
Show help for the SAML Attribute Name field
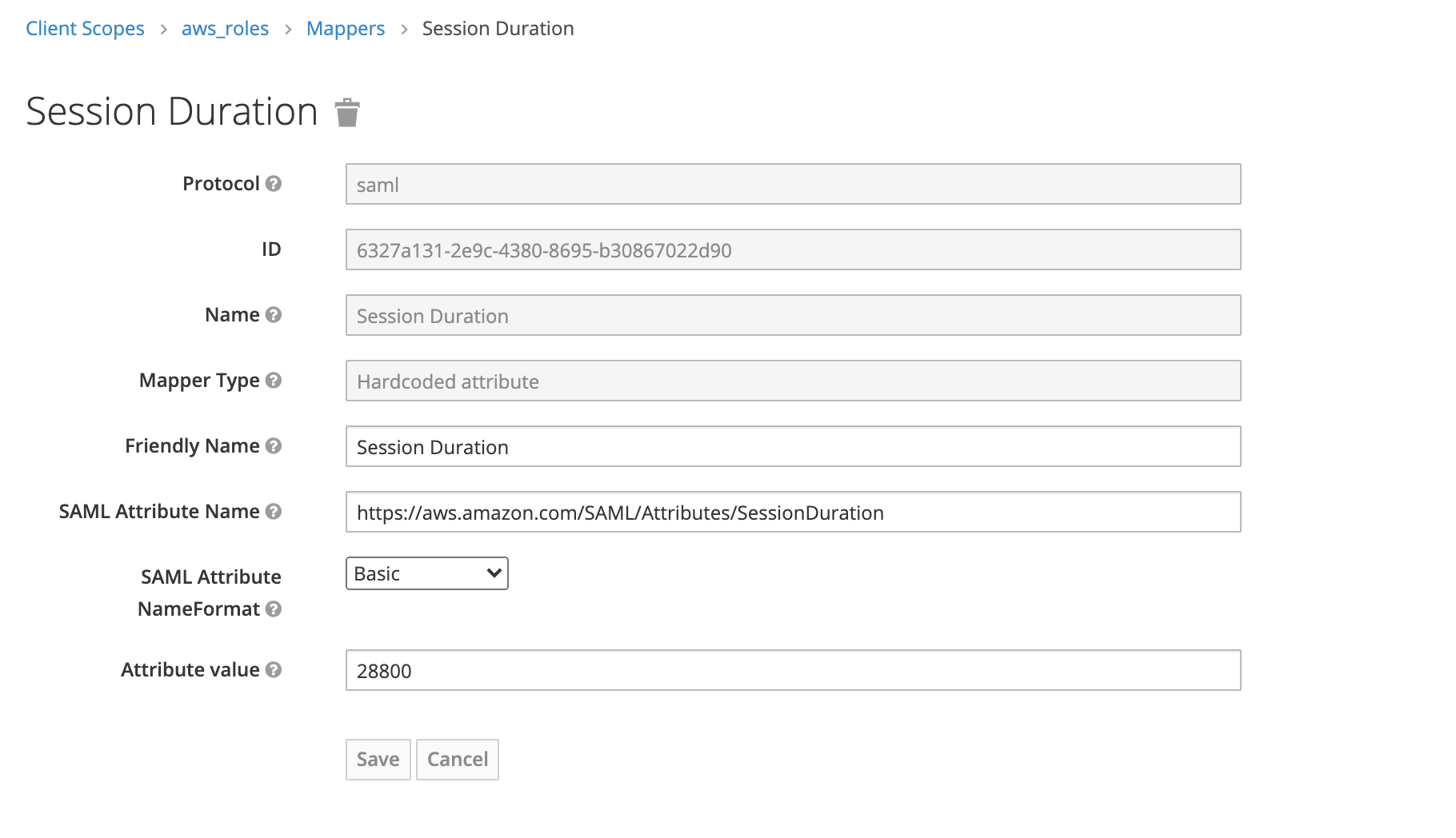point(274,512)
